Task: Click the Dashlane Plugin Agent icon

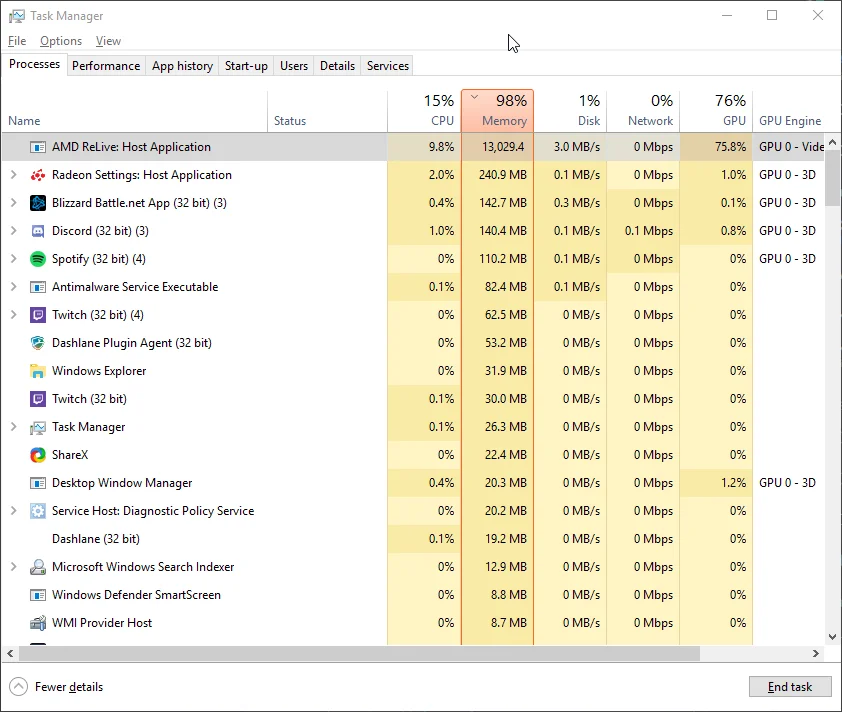Action: pyautogui.click(x=38, y=343)
